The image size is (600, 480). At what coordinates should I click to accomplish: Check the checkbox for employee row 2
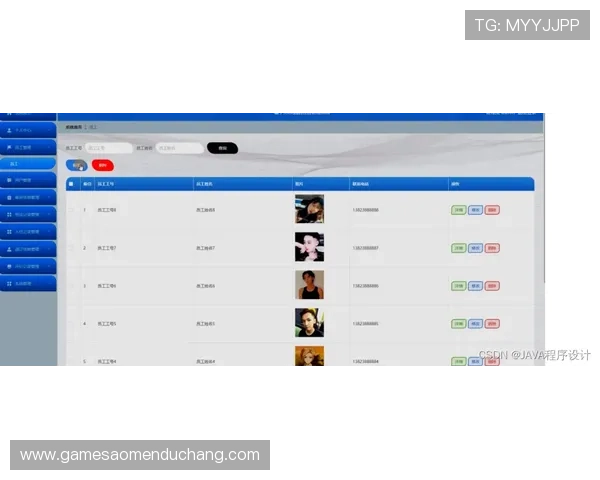click(71, 247)
